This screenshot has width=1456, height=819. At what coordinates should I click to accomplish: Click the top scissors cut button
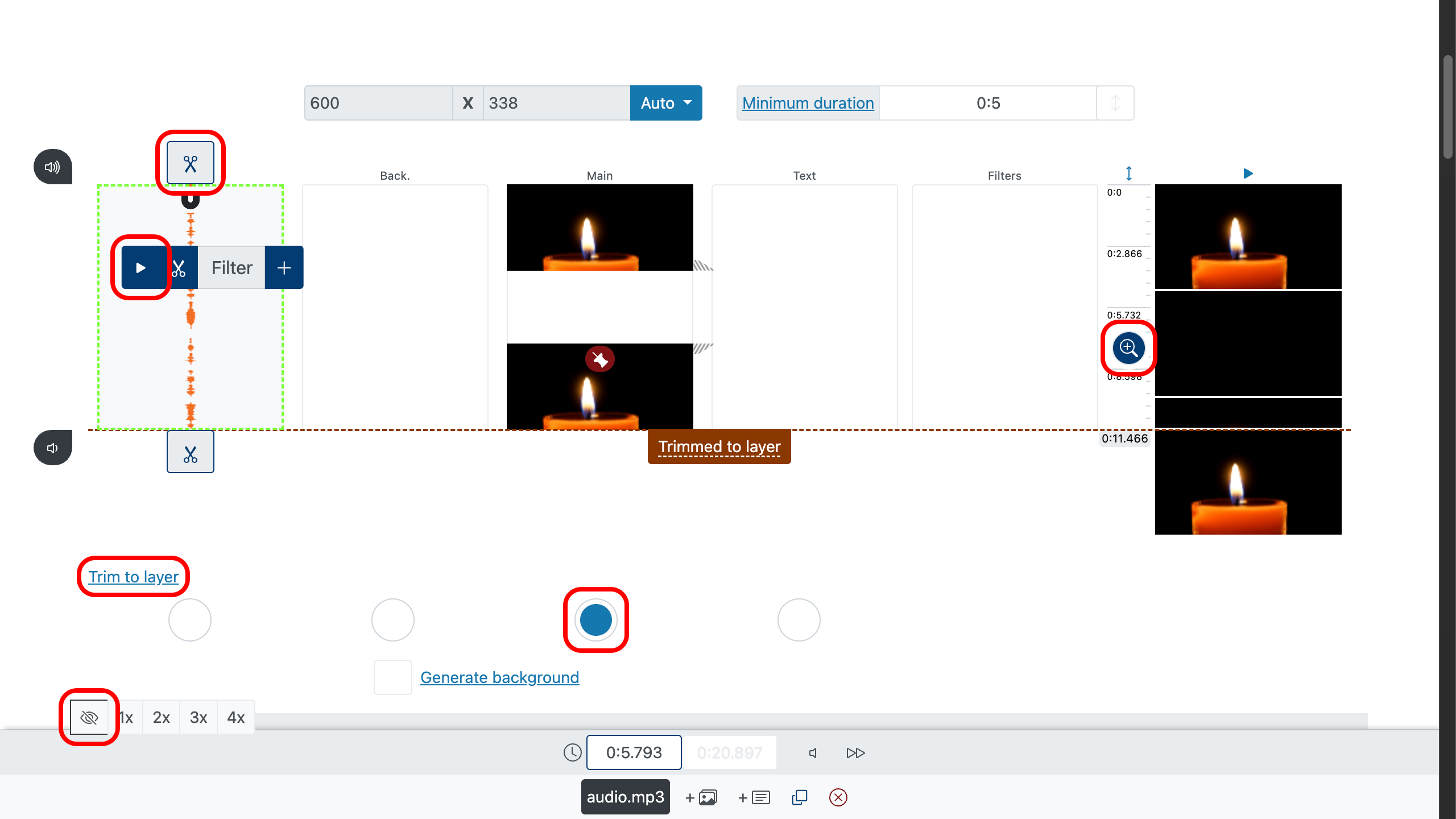(190, 164)
